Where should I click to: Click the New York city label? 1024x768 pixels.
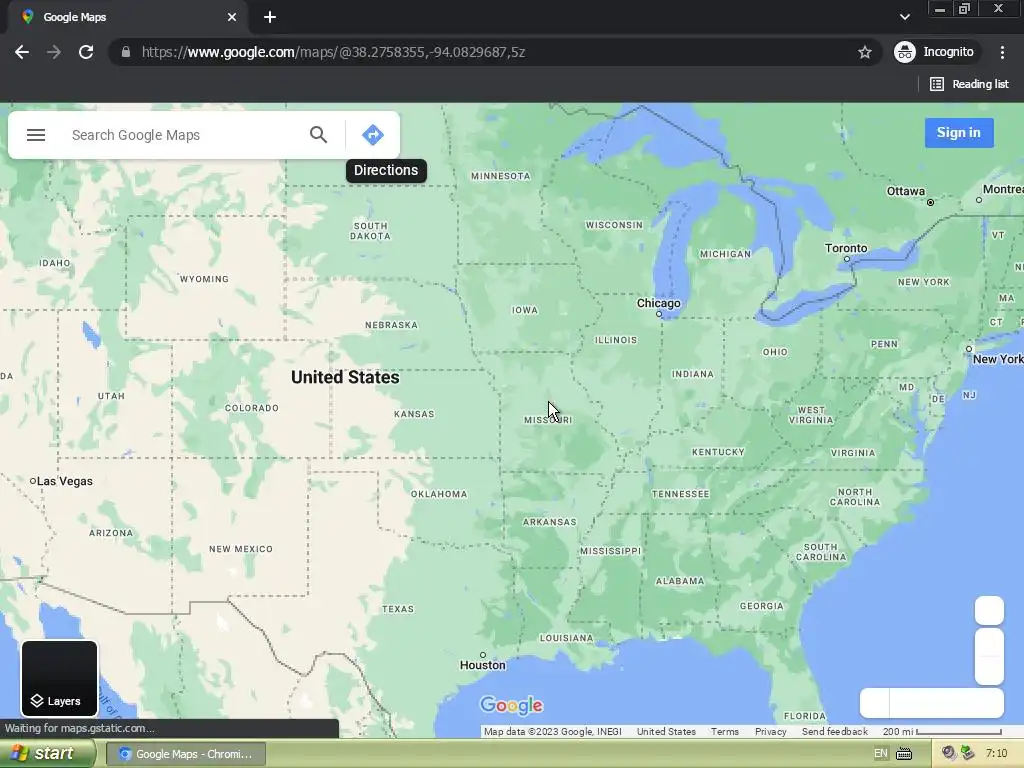pyautogui.click(x=998, y=359)
